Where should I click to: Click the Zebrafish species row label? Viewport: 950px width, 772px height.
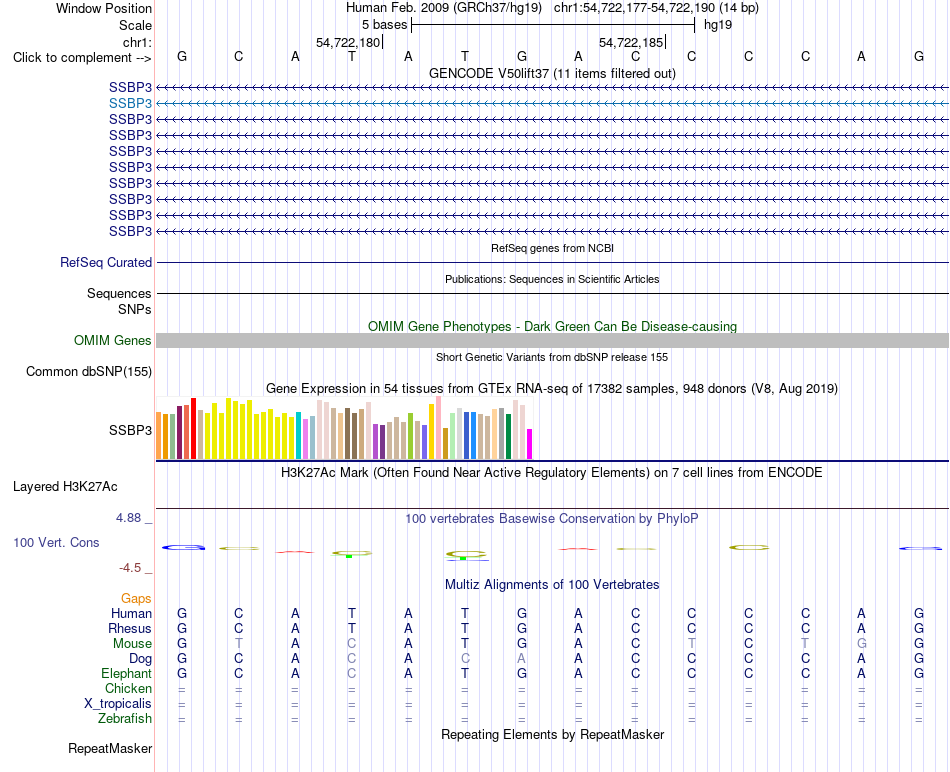click(125, 719)
